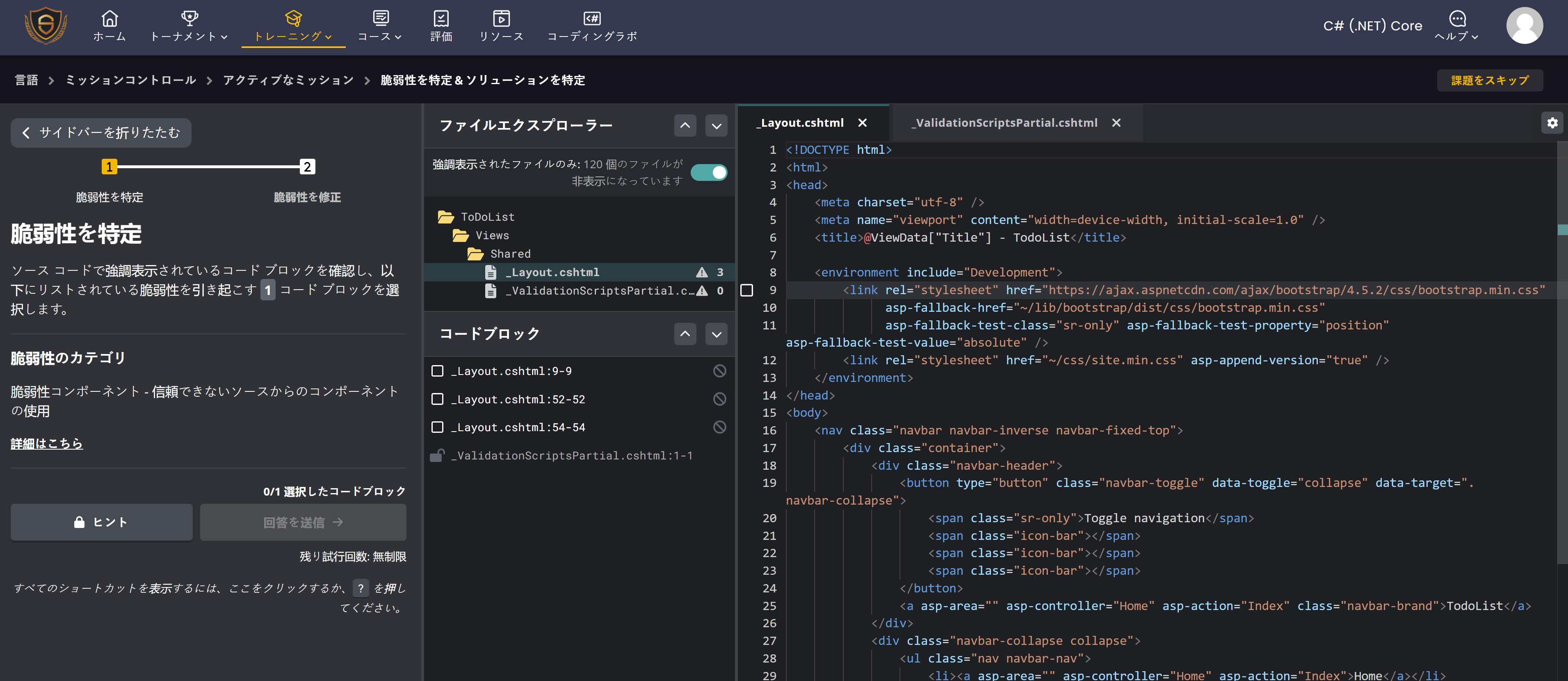This screenshot has width=1568, height=681.
Task: Expand the コース menu
Action: tap(381, 27)
